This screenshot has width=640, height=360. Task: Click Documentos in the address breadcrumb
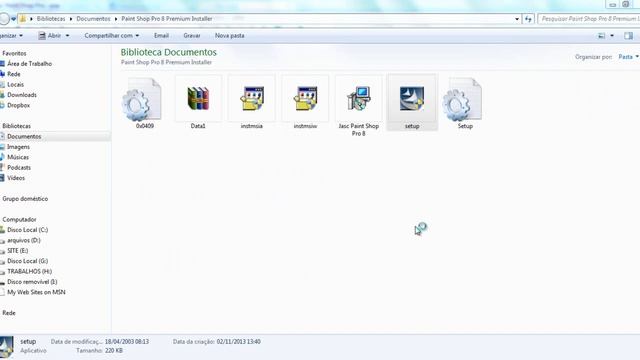click(93, 19)
